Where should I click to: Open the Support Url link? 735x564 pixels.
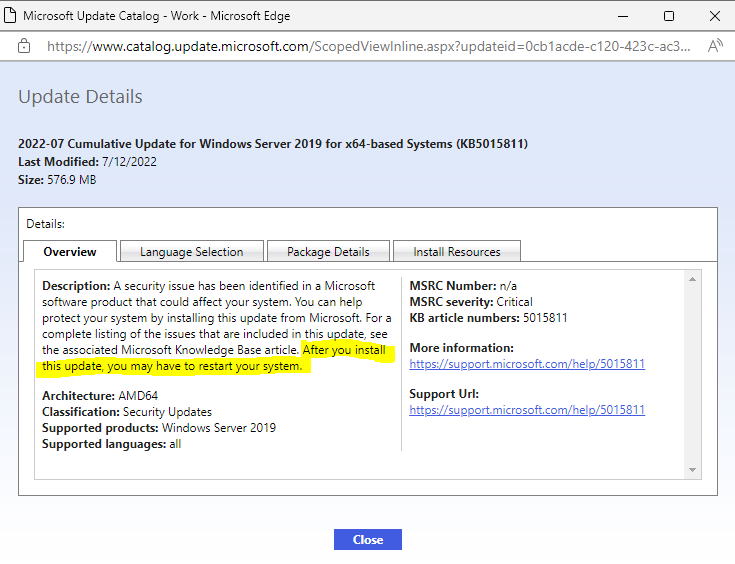coord(527,410)
